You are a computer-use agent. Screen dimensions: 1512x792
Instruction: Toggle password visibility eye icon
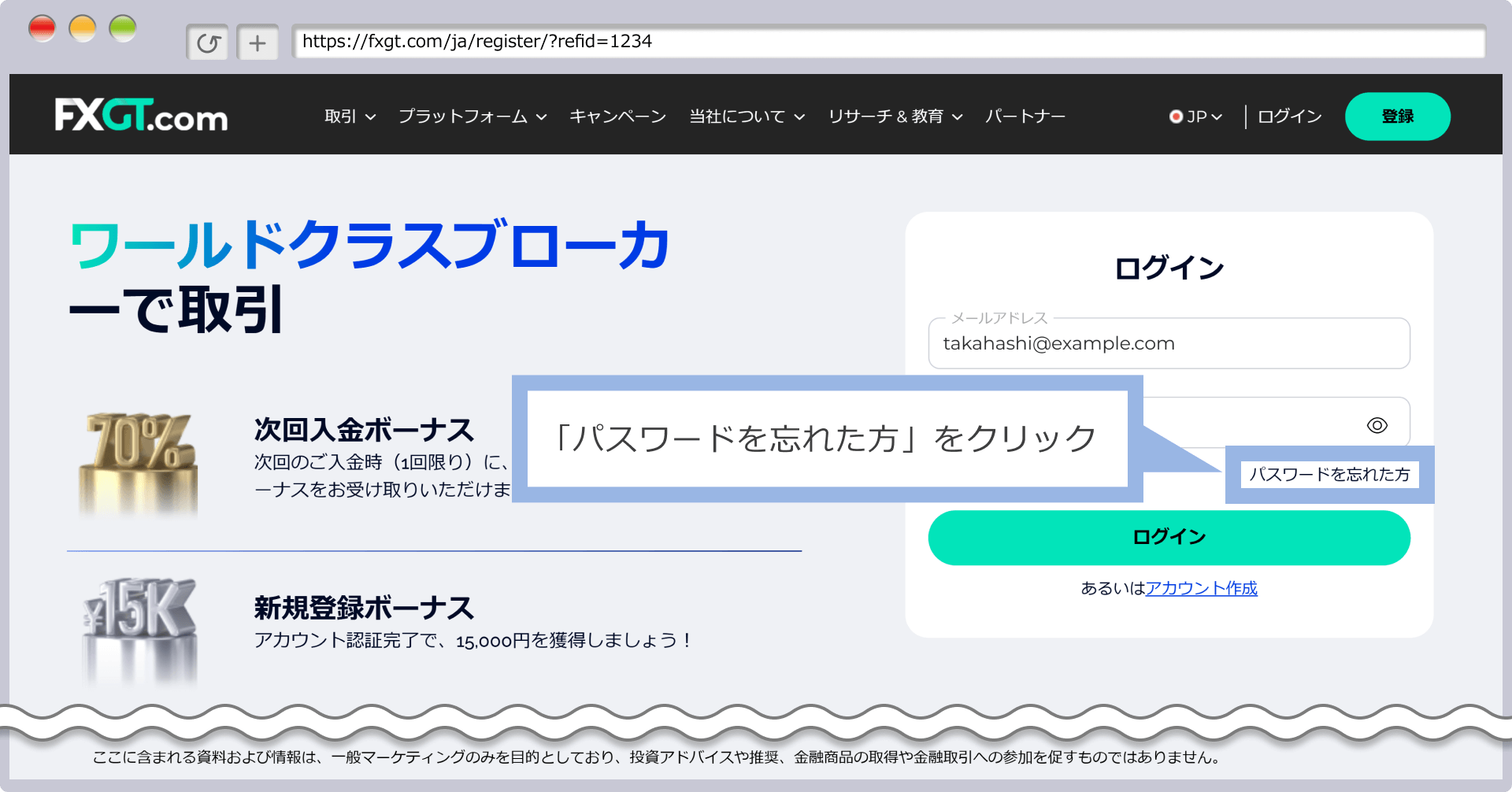point(1377,425)
